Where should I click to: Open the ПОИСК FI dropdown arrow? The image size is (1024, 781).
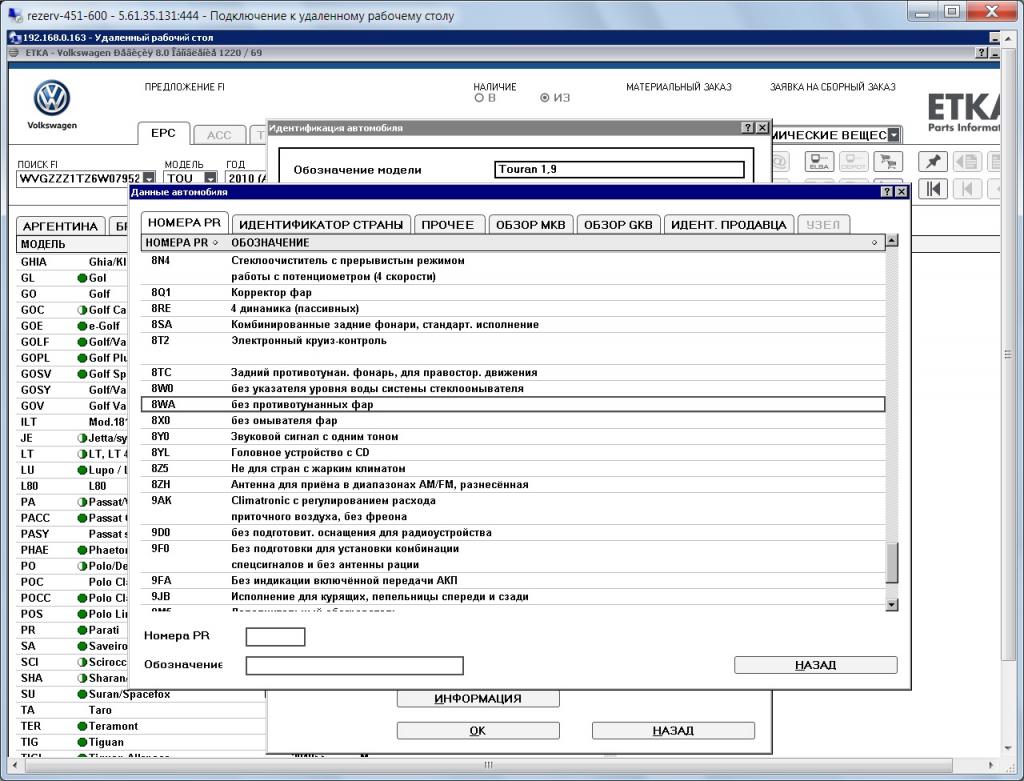point(149,178)
